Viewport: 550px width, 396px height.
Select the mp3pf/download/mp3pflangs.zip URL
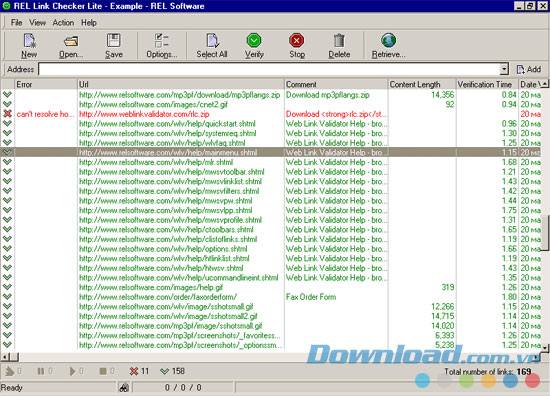pyautogui.click(x=180, y=94)
